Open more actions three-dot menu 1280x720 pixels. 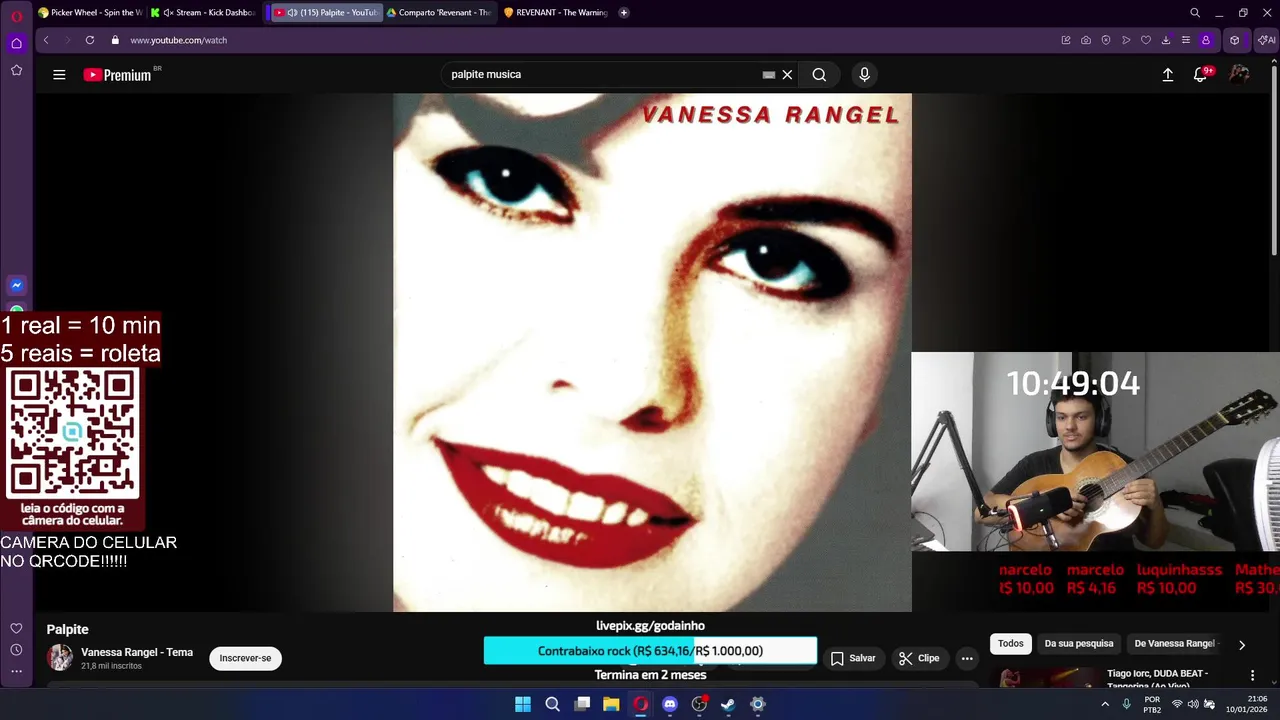pyautogui.click(x=967, y=658)
